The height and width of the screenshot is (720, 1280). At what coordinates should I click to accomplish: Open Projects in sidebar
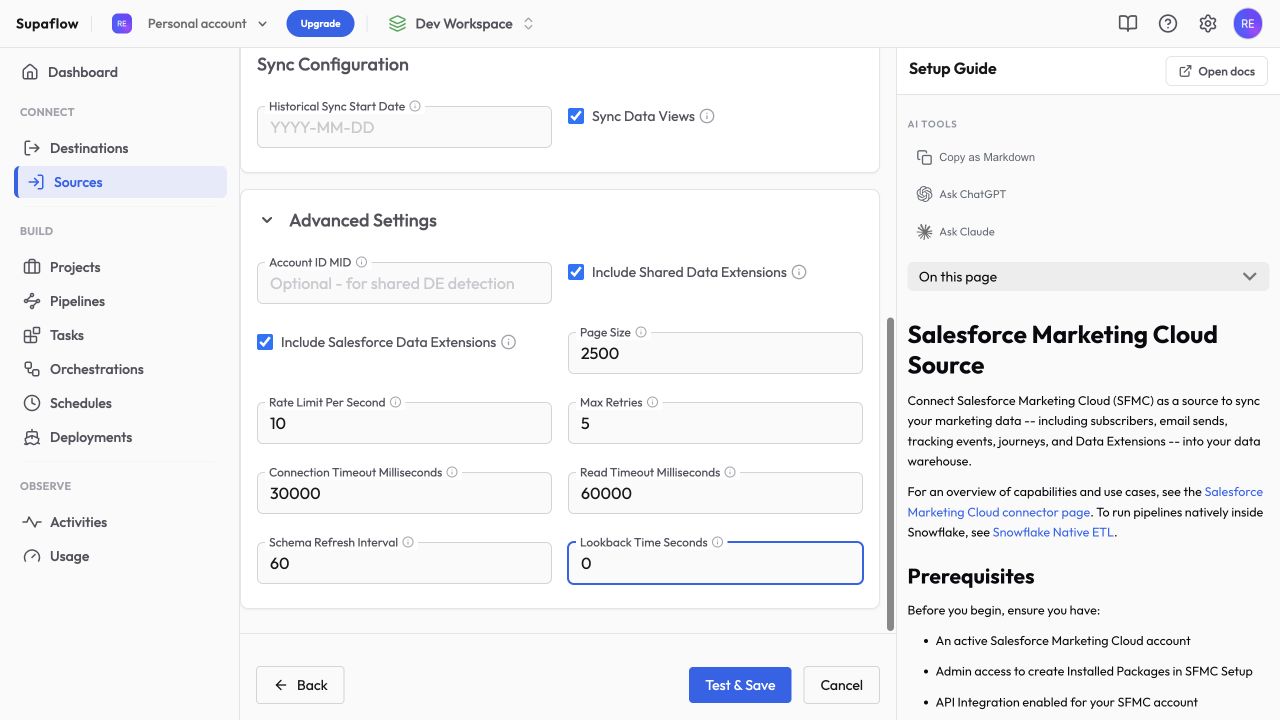tap(120, 267)
